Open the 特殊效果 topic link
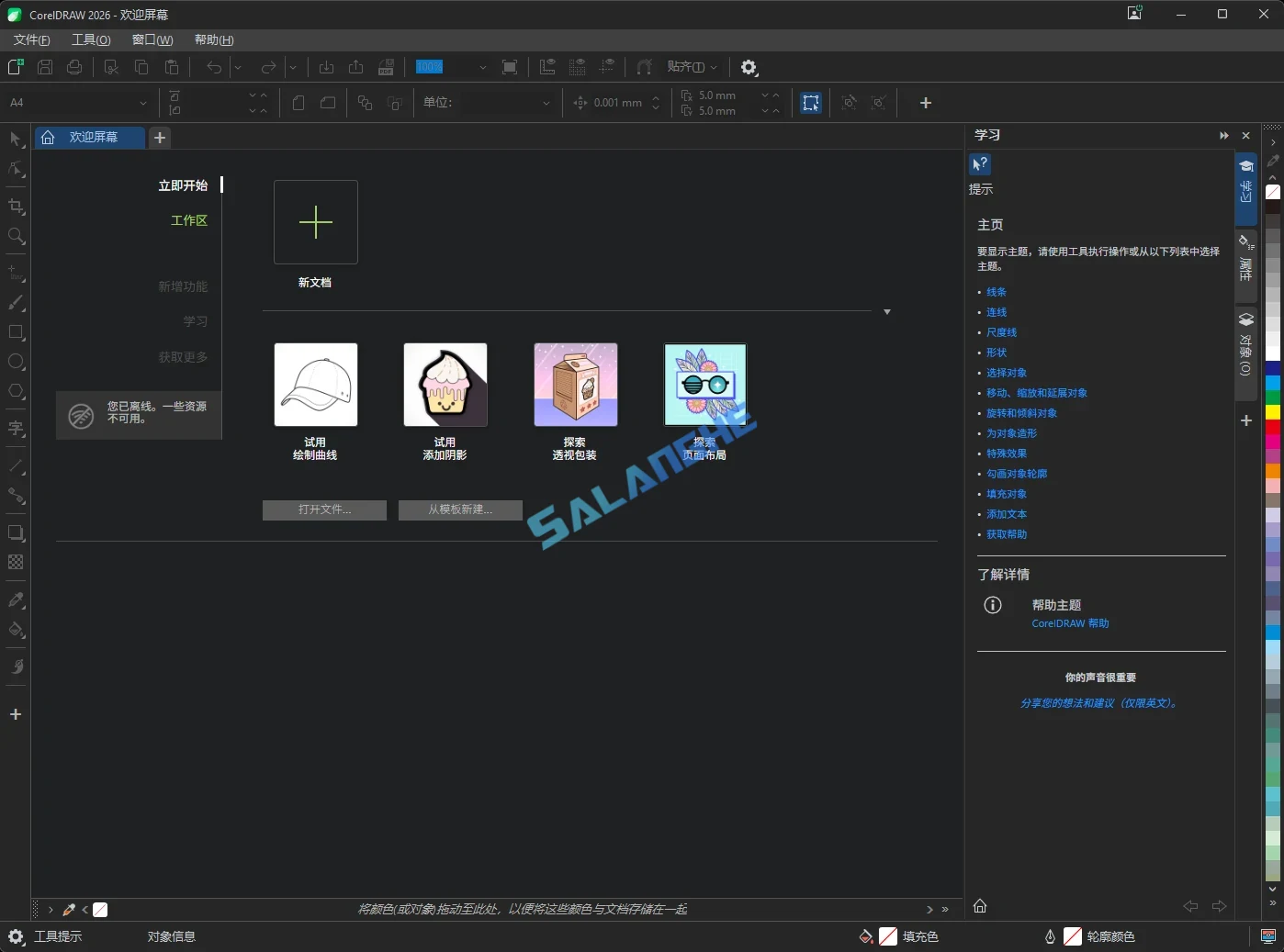 click(1007, 454)
